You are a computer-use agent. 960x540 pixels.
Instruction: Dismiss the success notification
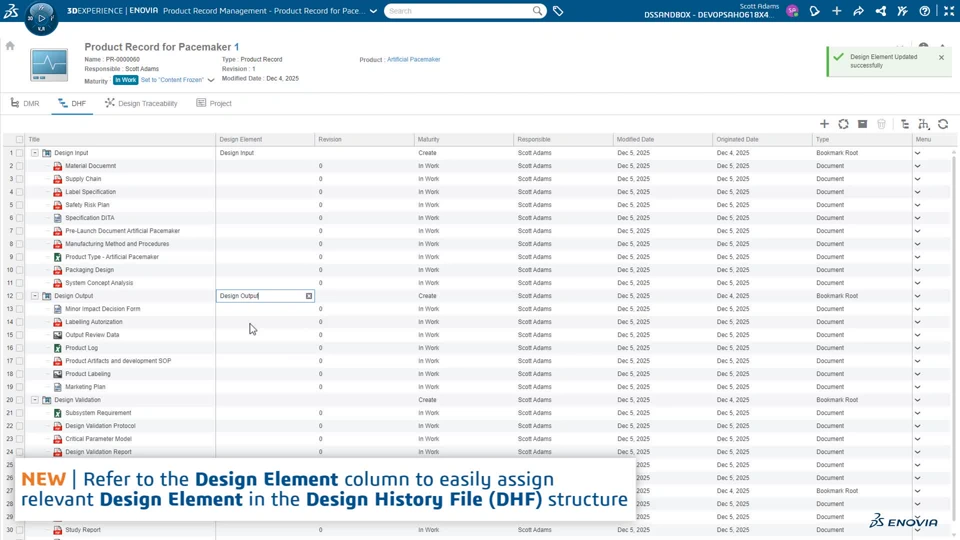tap(941, 57)
